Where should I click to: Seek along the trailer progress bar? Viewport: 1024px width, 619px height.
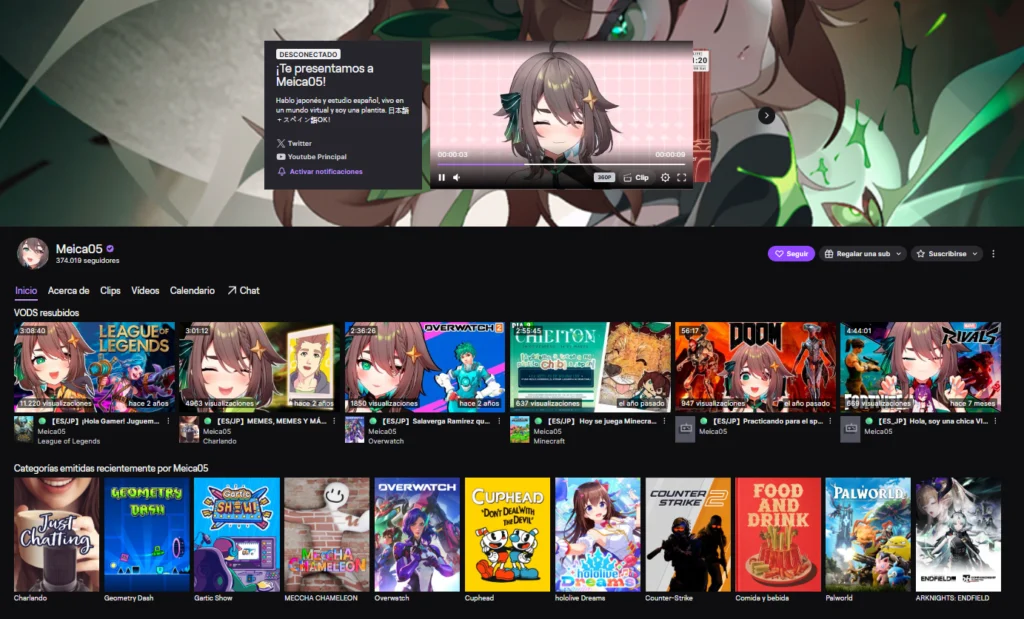tap(562, 165)
